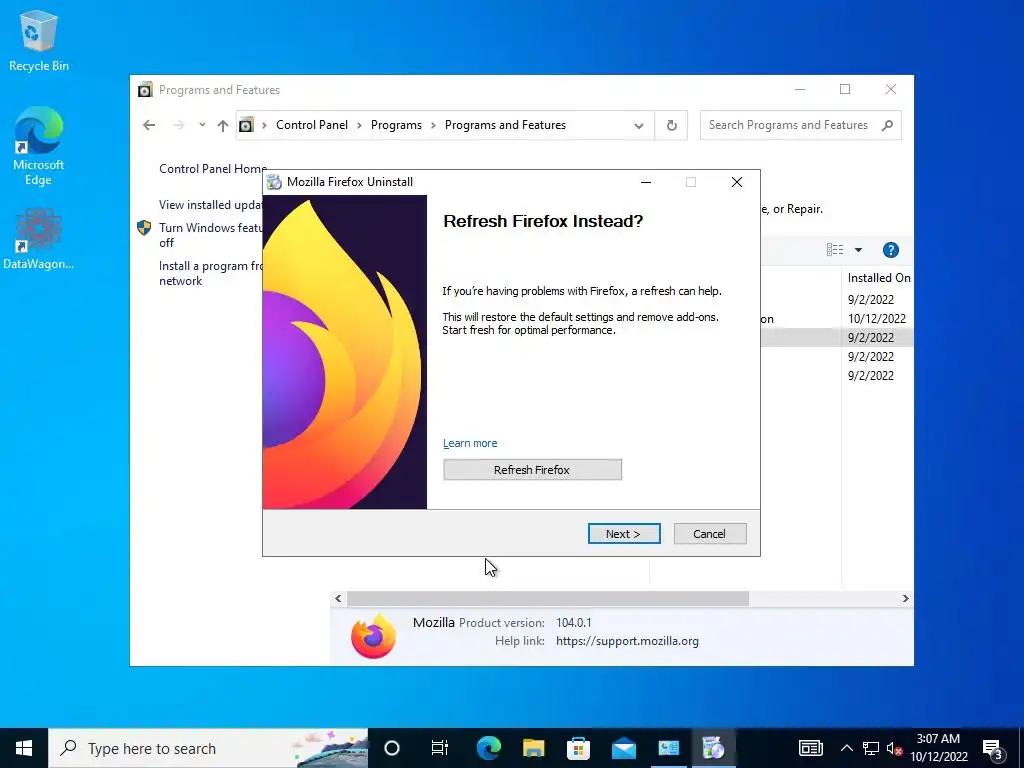Viewport: 1024px width, 768px height.
Task: Click the shield icon beside Turn Windows features
Action: pyautogui.click(x=144, y=227)
